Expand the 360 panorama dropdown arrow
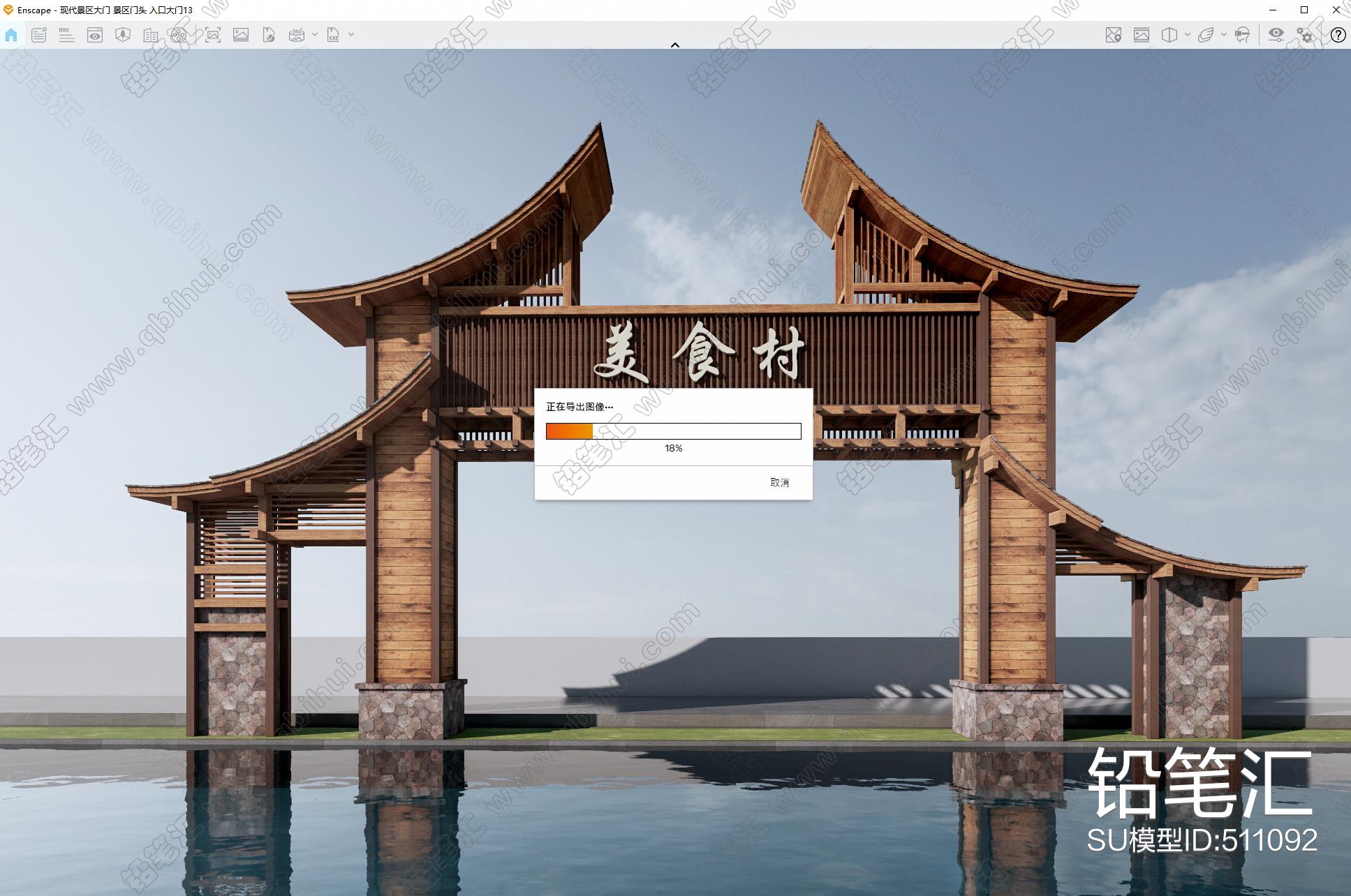Screen dimensions: 1351x896 point(315,34)
